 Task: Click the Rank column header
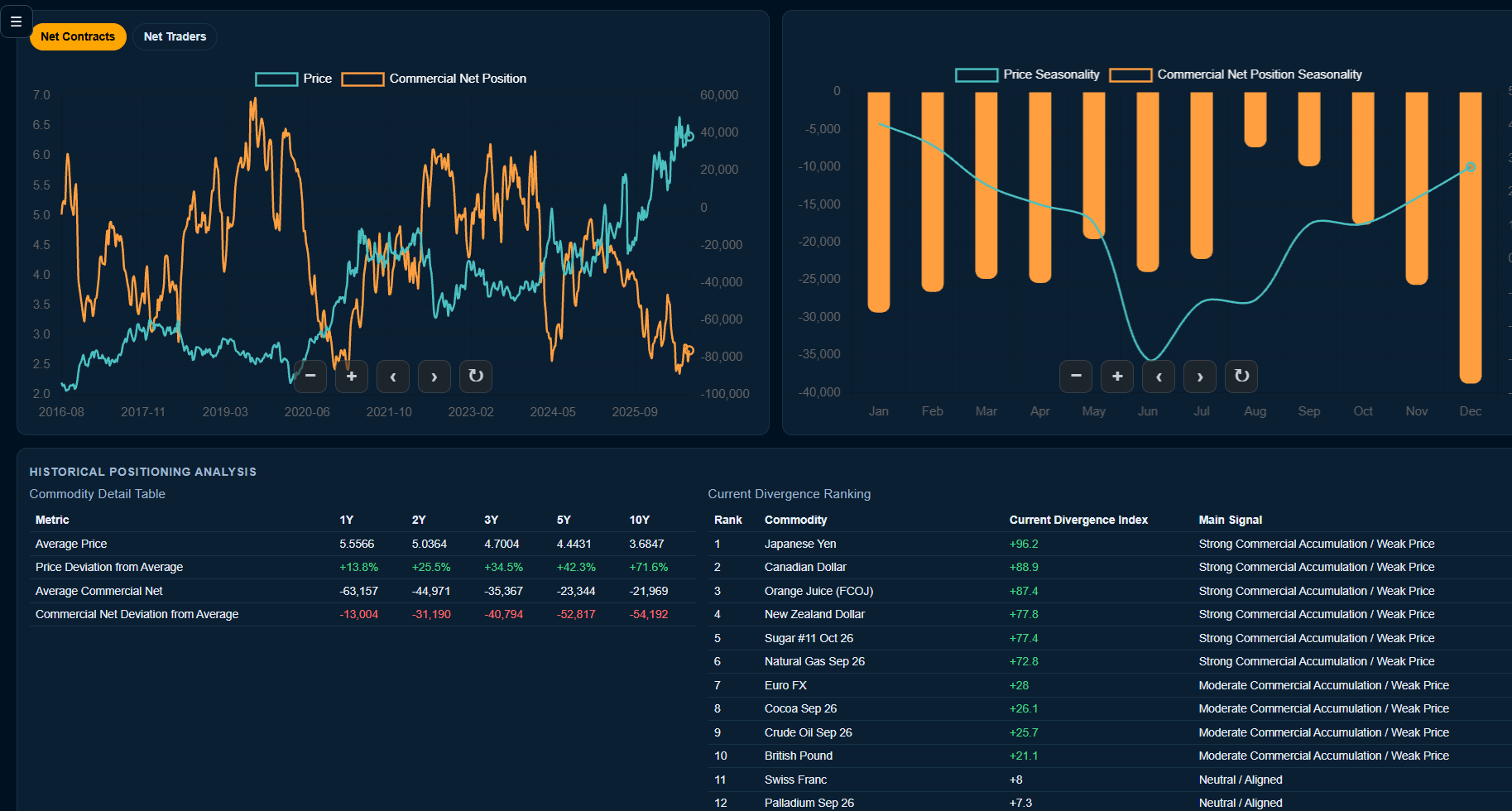pos(727,520)
